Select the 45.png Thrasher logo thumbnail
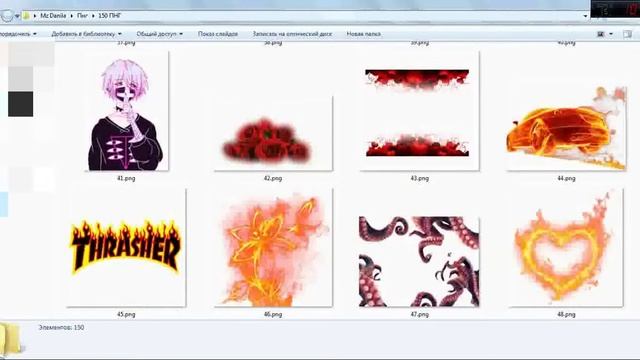Screen dimensions: 640x360 (x=126, y=247)
